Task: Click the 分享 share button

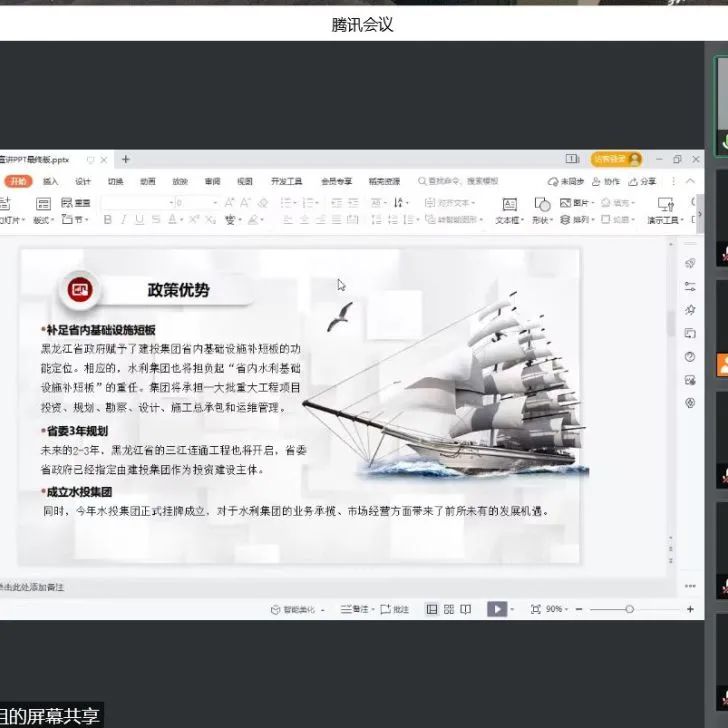Action: pos(643,182)
